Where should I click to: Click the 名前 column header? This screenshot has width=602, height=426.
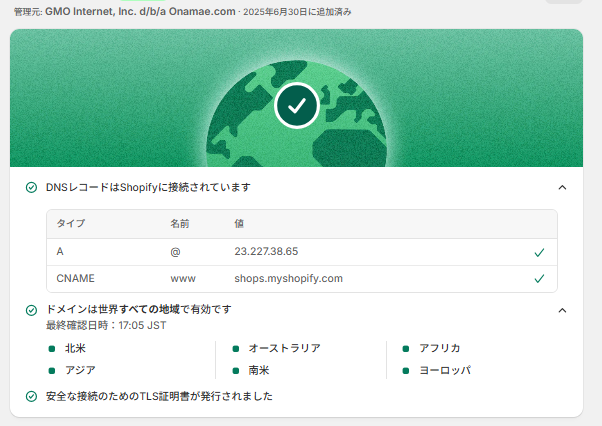tap(180, 224)
